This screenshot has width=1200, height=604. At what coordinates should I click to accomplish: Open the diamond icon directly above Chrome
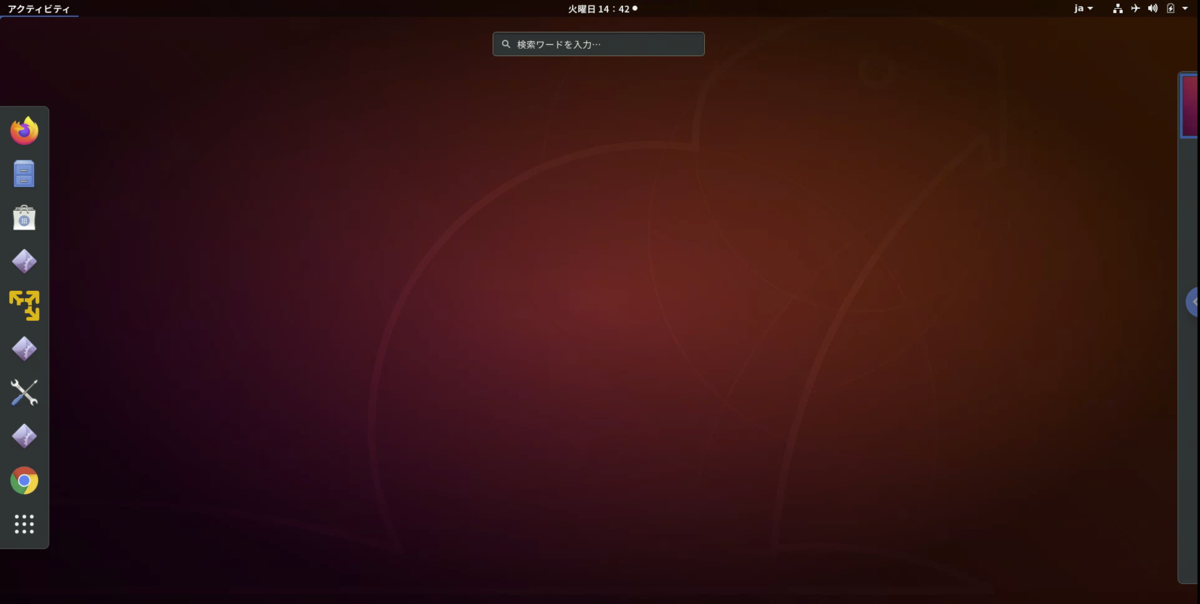(24, 437)
